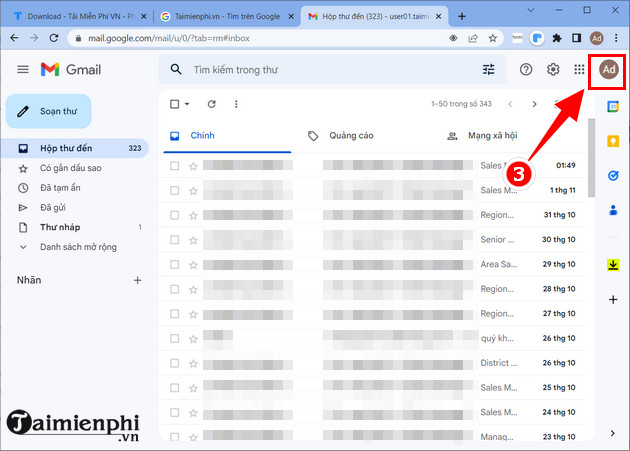Star the email dated 29 thg 10

point(193,264)
